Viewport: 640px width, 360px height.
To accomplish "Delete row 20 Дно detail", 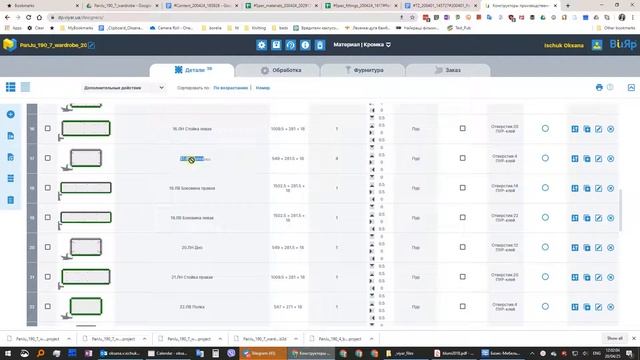I will [x=611, y=247].
